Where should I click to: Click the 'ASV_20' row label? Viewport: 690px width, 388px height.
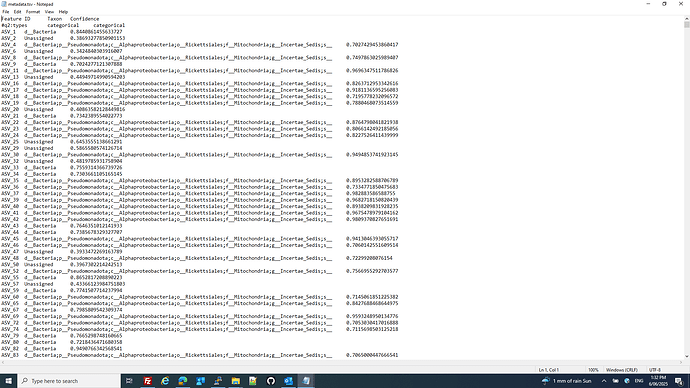10,110
